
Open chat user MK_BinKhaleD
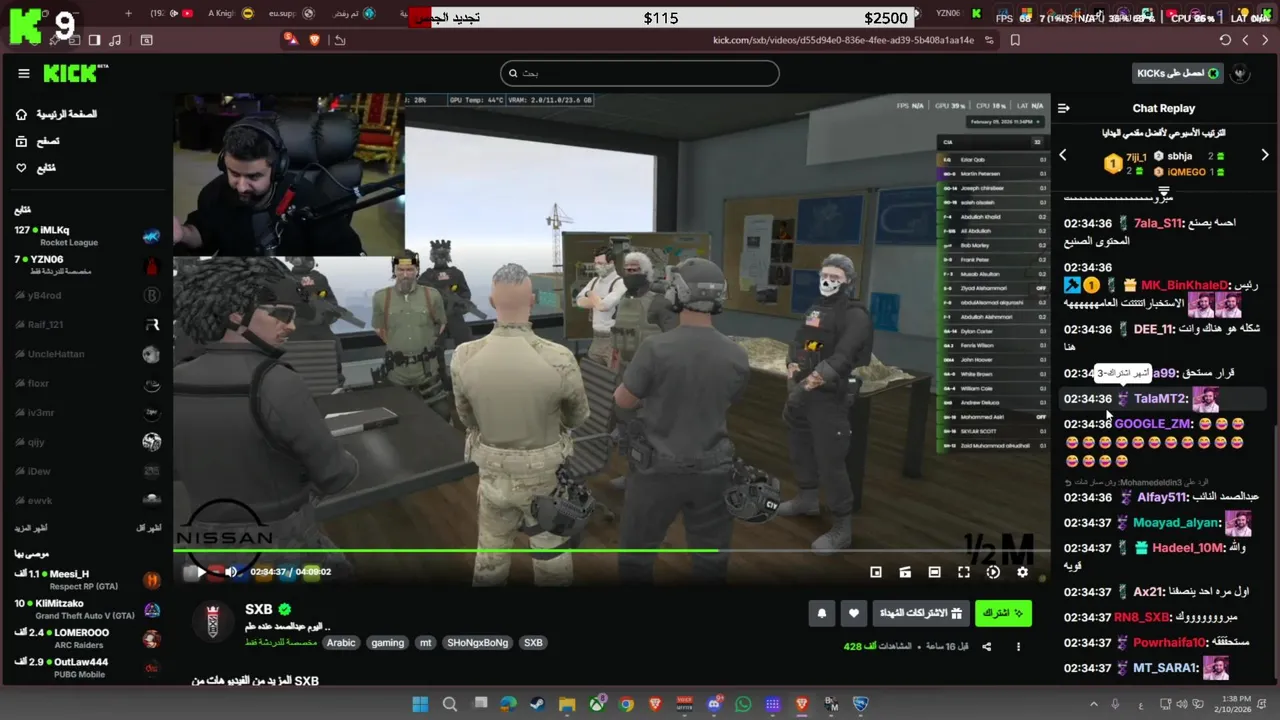tap(1183, 285)
